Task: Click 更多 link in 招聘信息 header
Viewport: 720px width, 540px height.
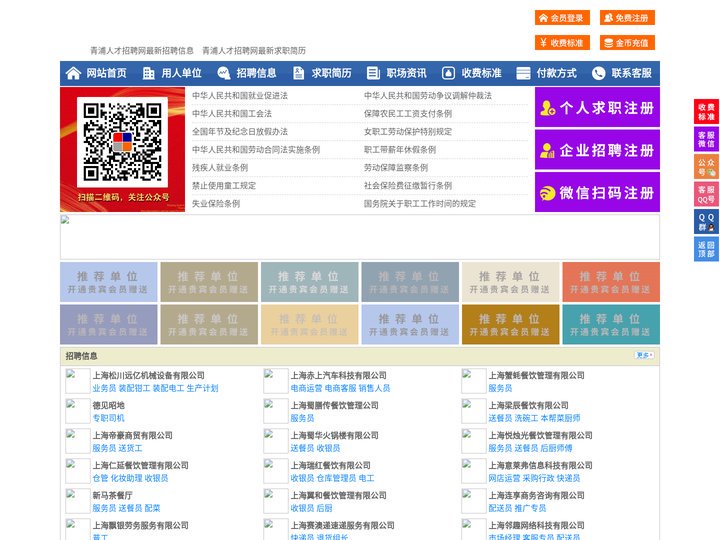Action: click(x=644, y=355)
